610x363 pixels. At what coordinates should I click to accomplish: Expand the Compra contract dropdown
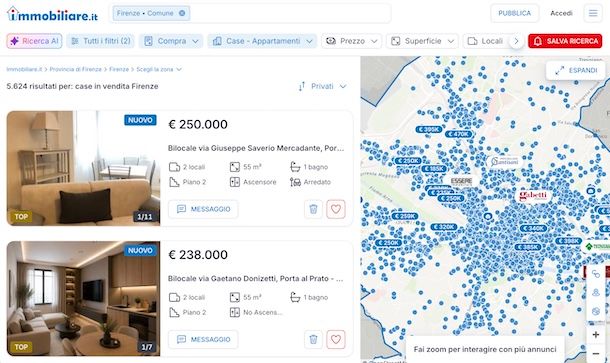(x=171, y=41)
